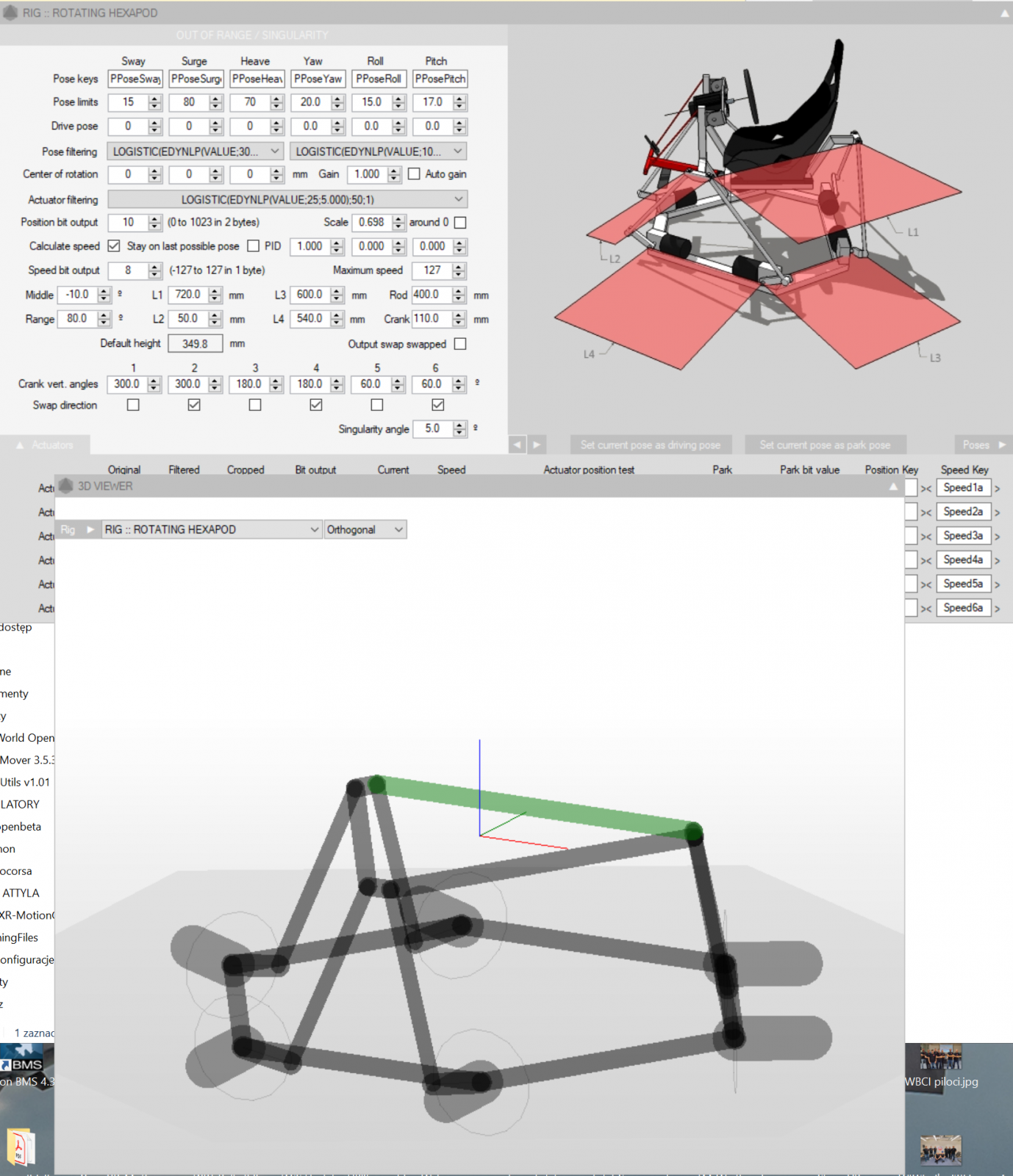Collapse the RIG :: ROTATING HEXAPOD panel arrow
1013x1176 pixels.
(x=1004, y=13)
